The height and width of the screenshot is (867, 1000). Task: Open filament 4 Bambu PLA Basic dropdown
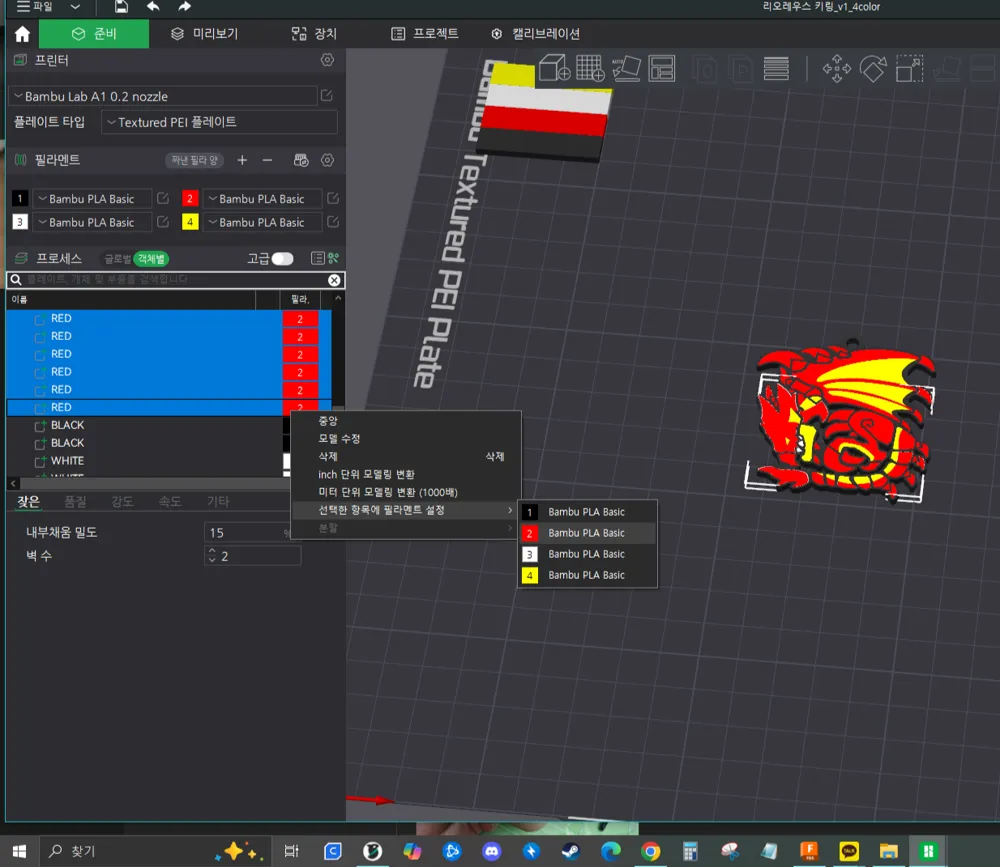click(x=261, y=222)
